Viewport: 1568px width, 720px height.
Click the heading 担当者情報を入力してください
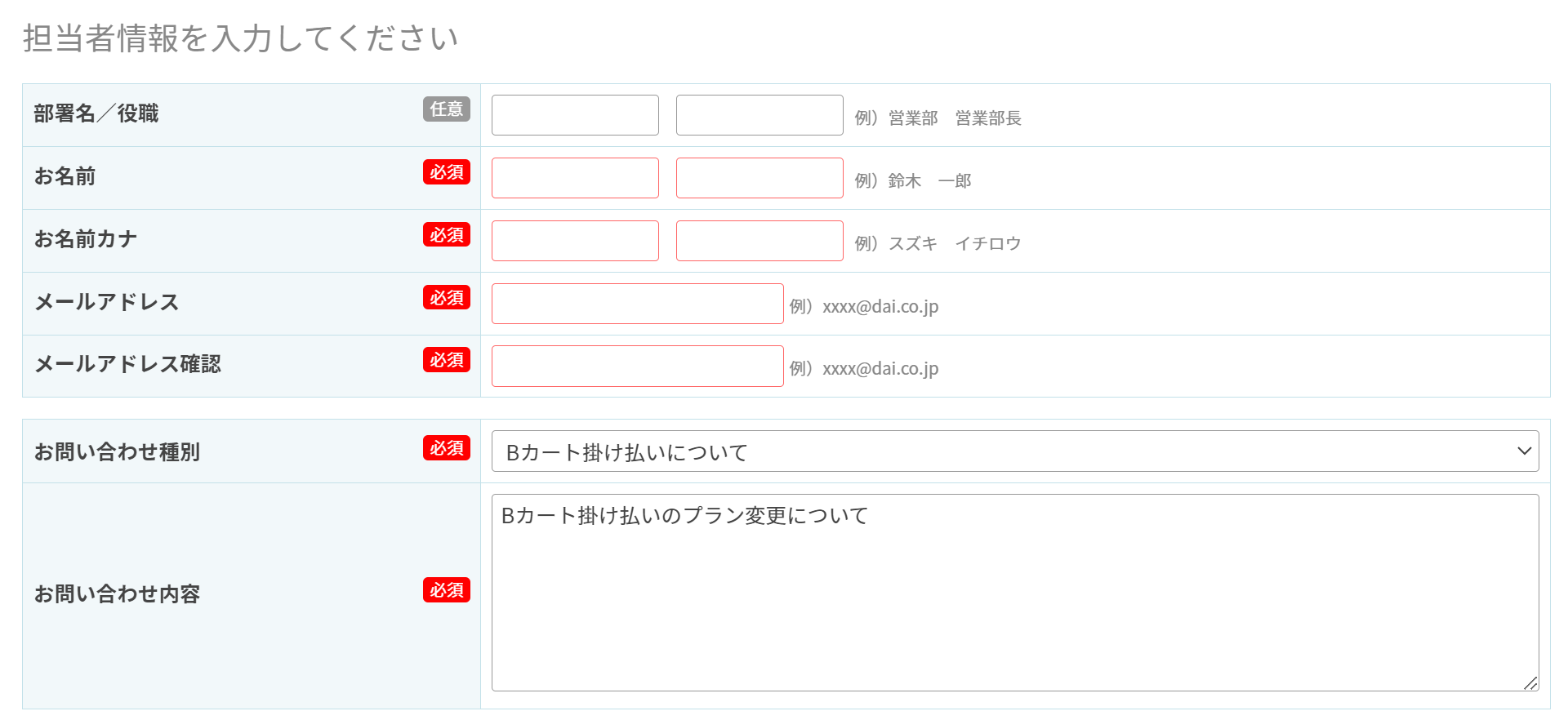[241, 38]
